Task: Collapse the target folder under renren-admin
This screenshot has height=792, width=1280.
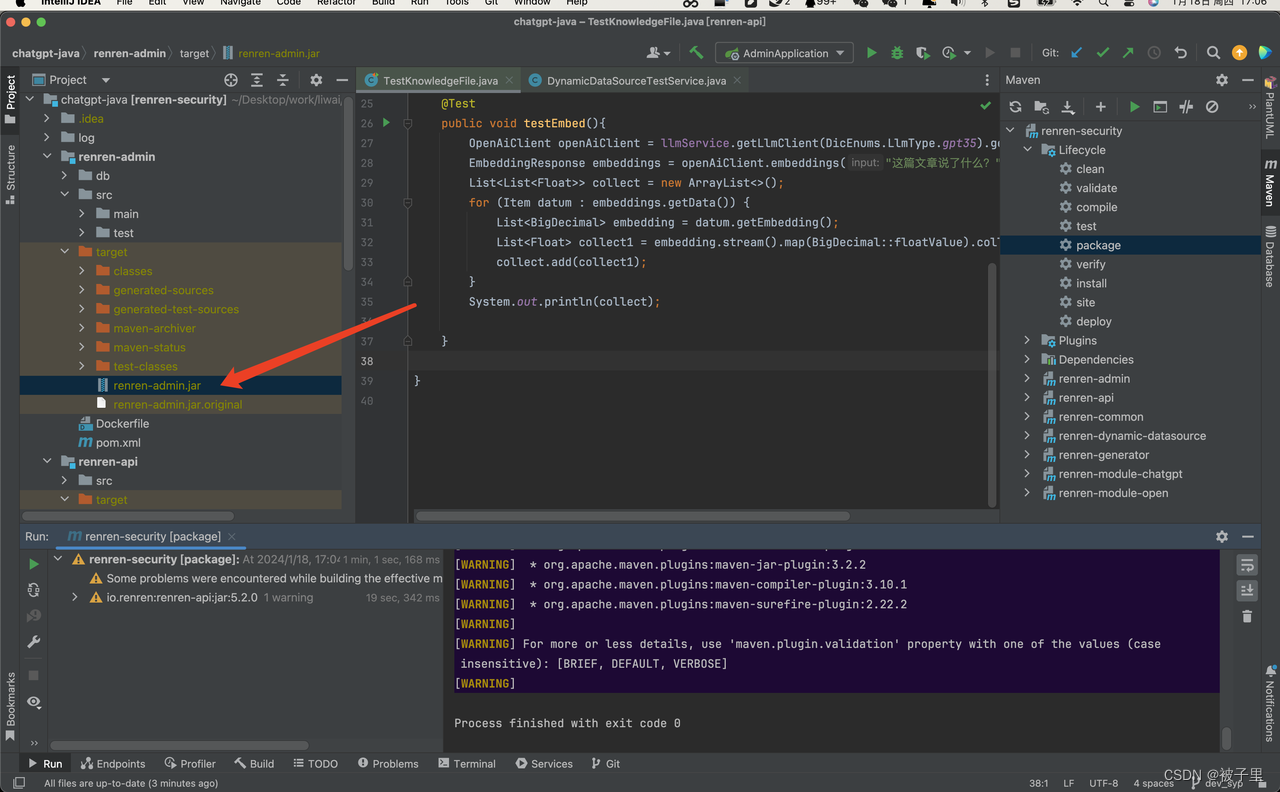Action: (65, 252)
